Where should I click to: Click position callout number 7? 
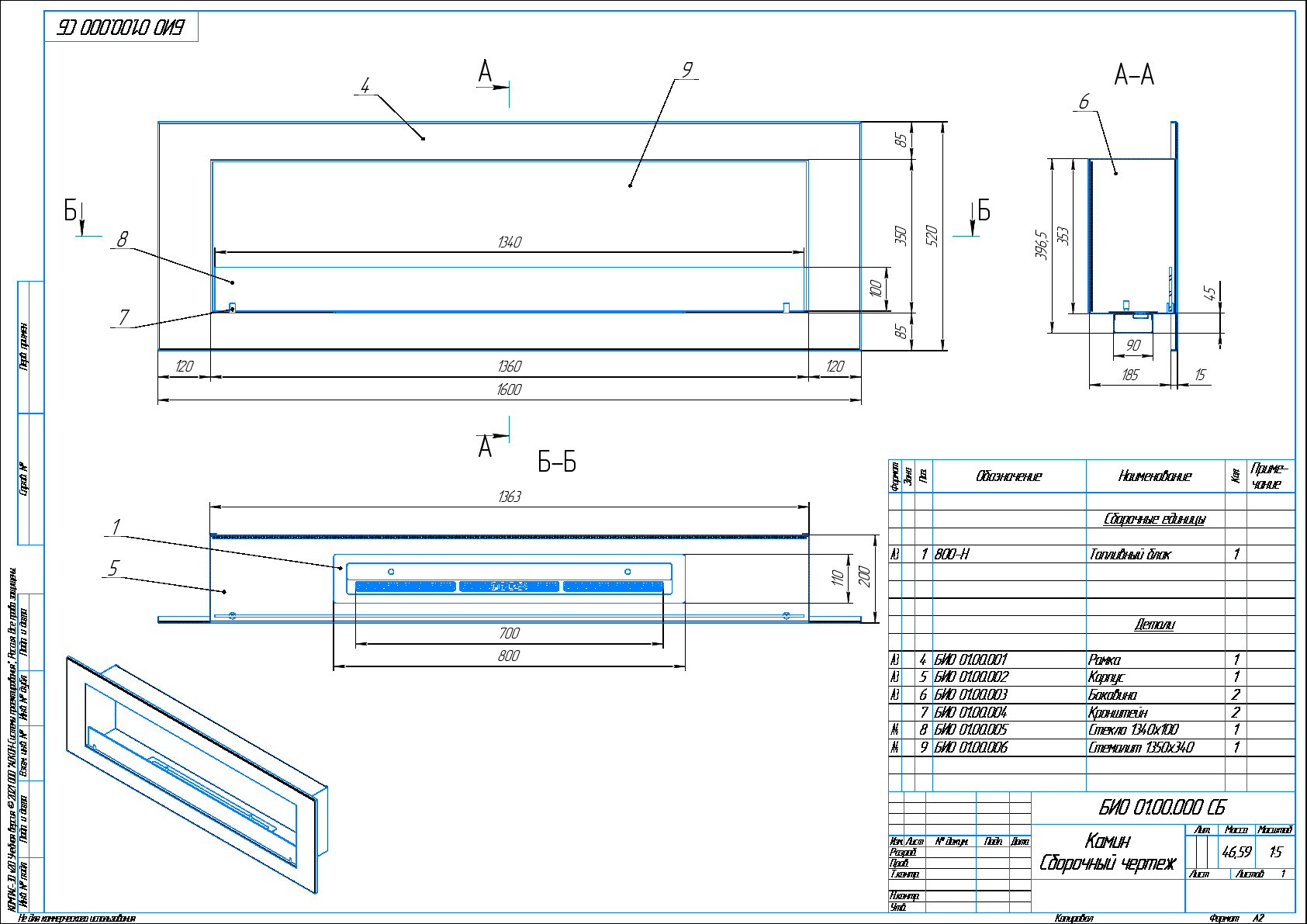tap(123, 317)
